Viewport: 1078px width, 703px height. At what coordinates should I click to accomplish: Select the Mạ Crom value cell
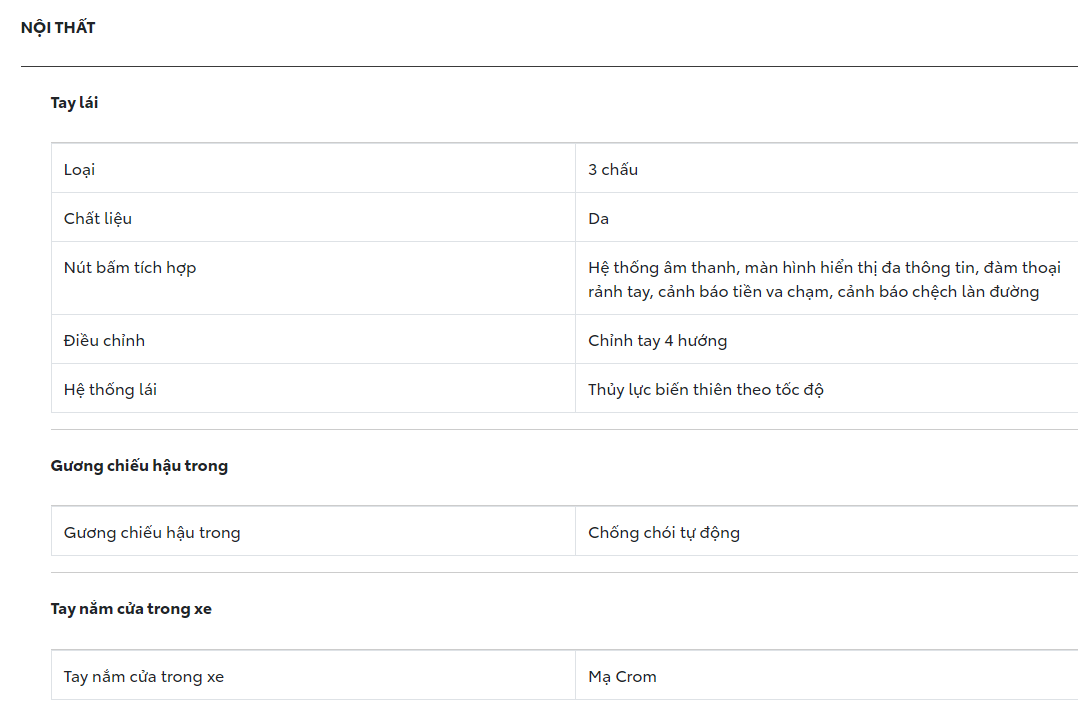point(622,677)
